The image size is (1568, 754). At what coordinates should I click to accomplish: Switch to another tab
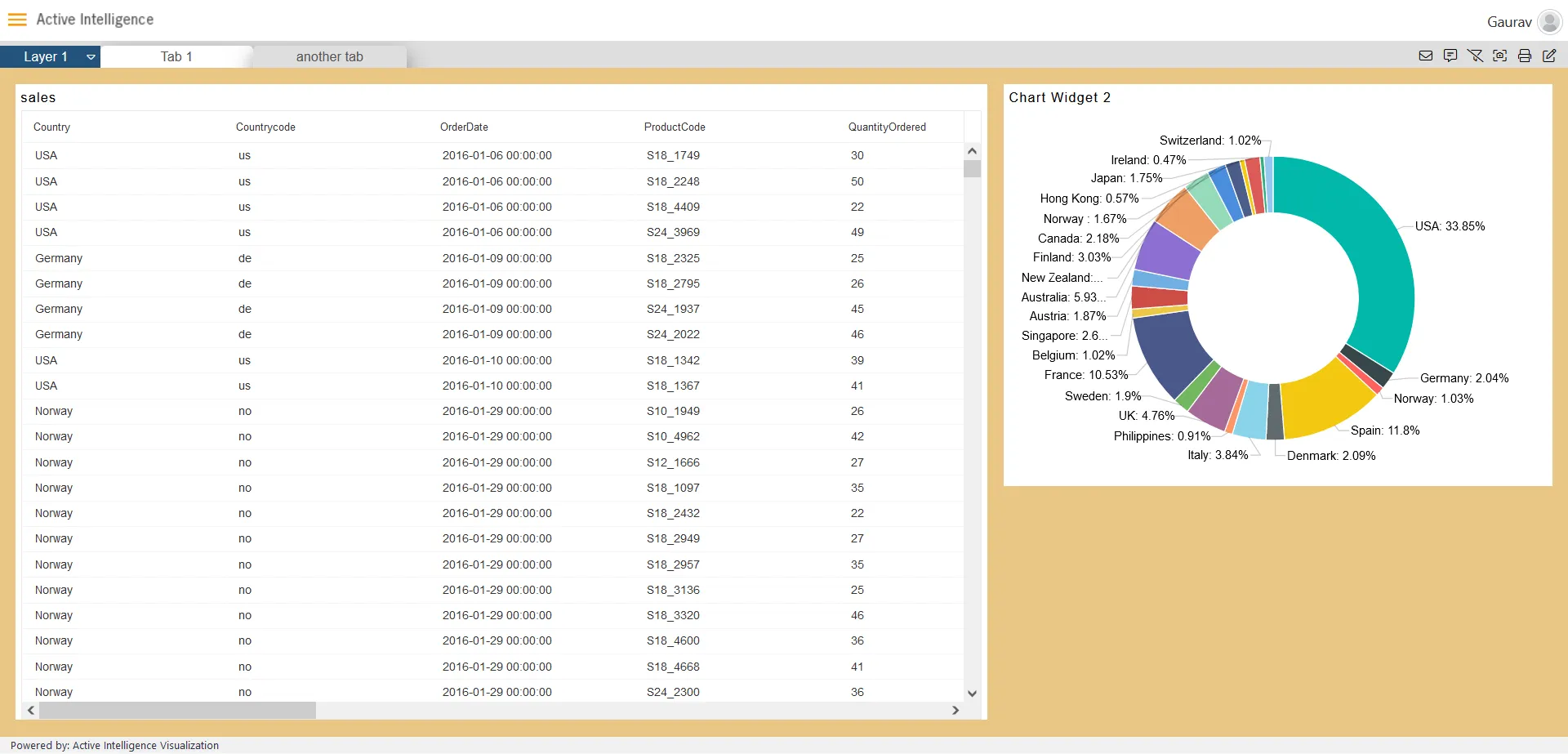tap(329, 56)
